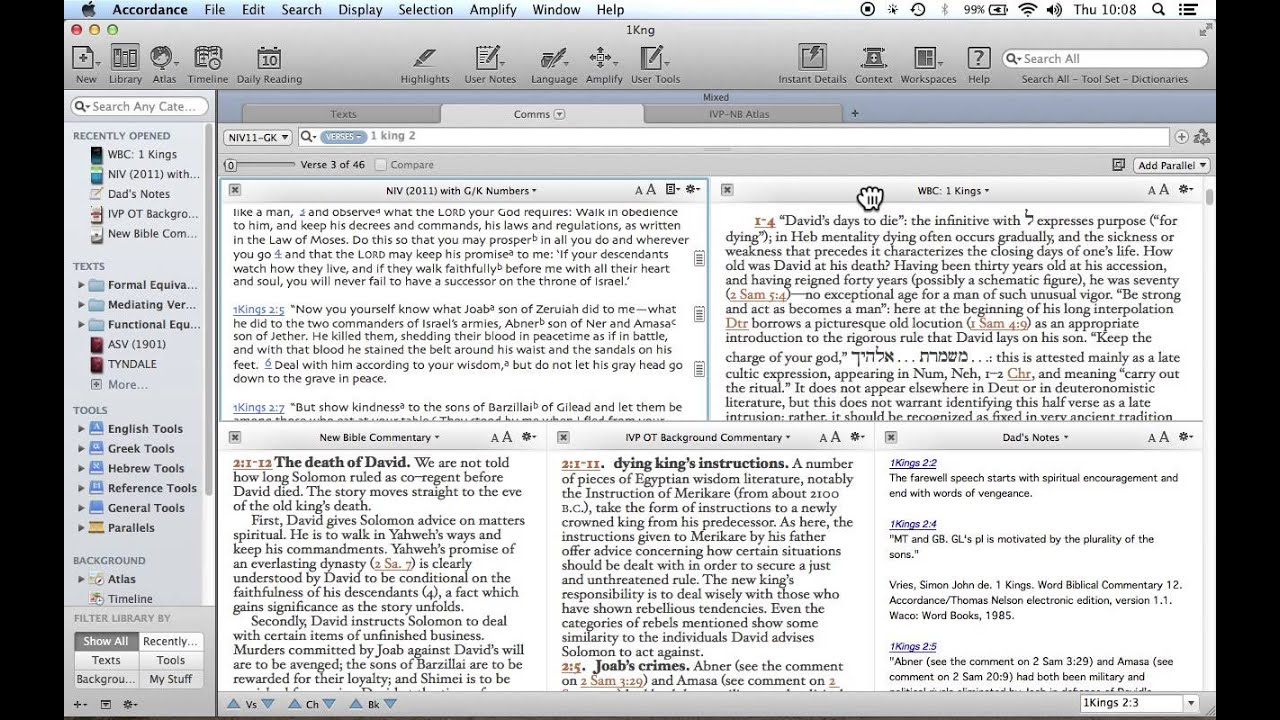Image resolution: width=1280 pixels, height=720 pixels.
Task: Open NIV (2011) with G/K Numbers pane menu
Action: pyautogui.click(x=461, y=190)
